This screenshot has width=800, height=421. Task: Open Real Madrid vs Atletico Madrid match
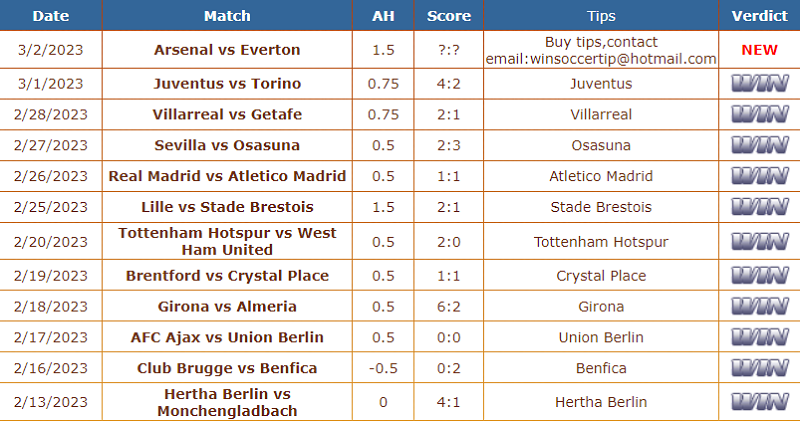227,176
